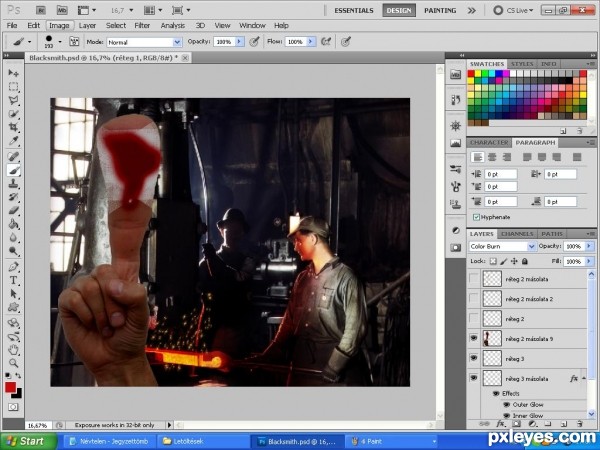Click the delete layer trash icon
This screenshot has height=450, width=600.
coord(579,424)
